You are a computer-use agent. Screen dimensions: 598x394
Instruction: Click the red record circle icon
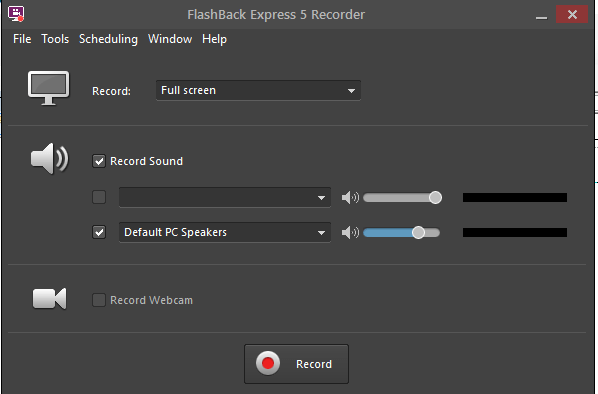click(x=268, y=363)
